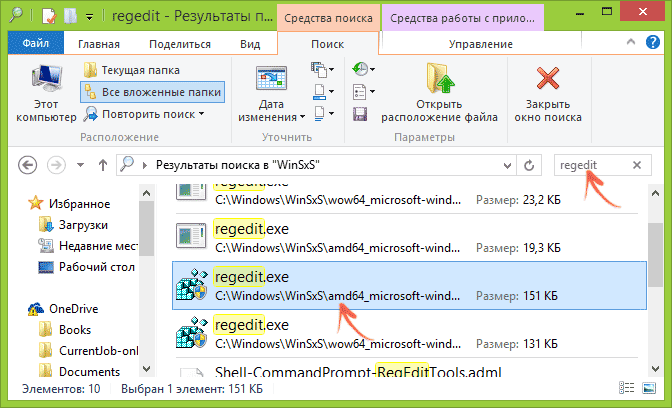Toggle All subfolders search option
The height and width of the screenshot is (408, 672).
tap(153, 92)
